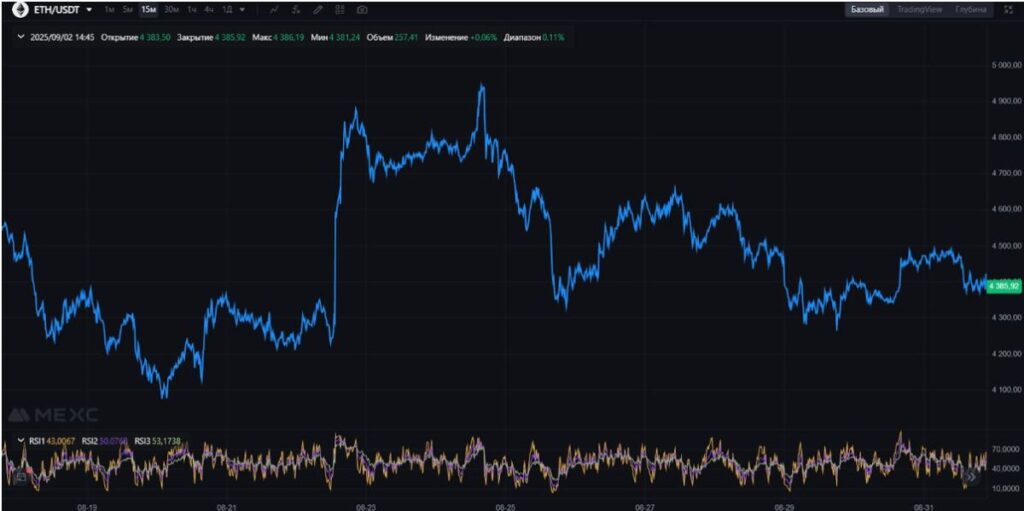Click the scroll-to-latest double arrow button
This screenshot has width=1024, height=511.
pos(971,477)
